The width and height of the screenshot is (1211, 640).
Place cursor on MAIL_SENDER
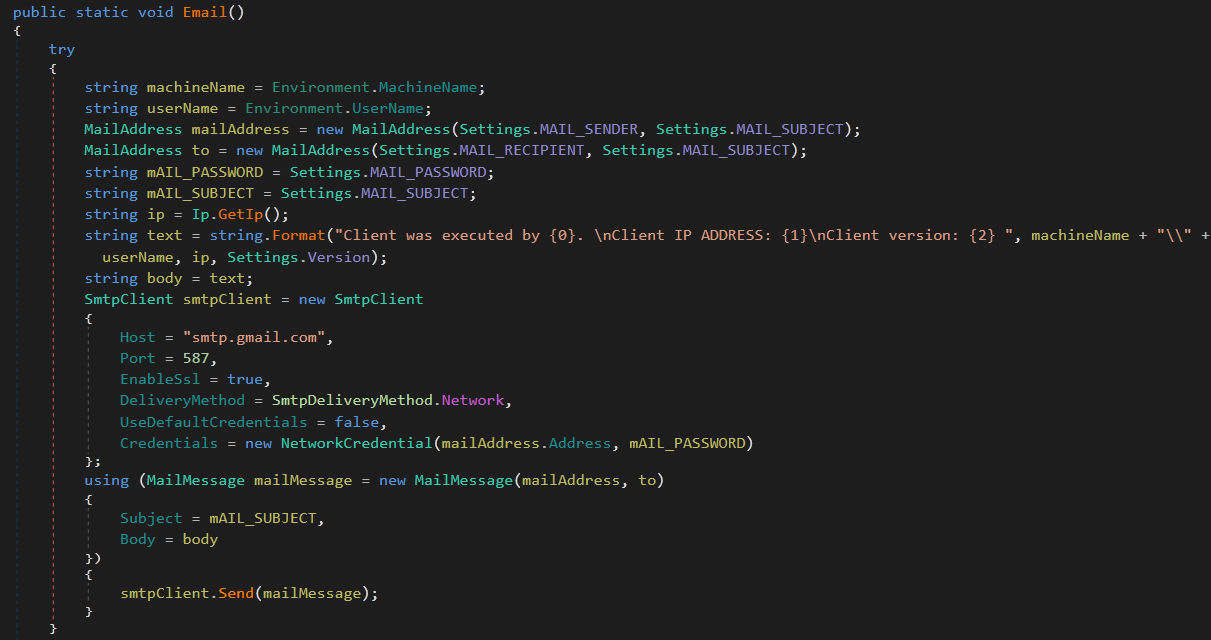tap(589, 129)
